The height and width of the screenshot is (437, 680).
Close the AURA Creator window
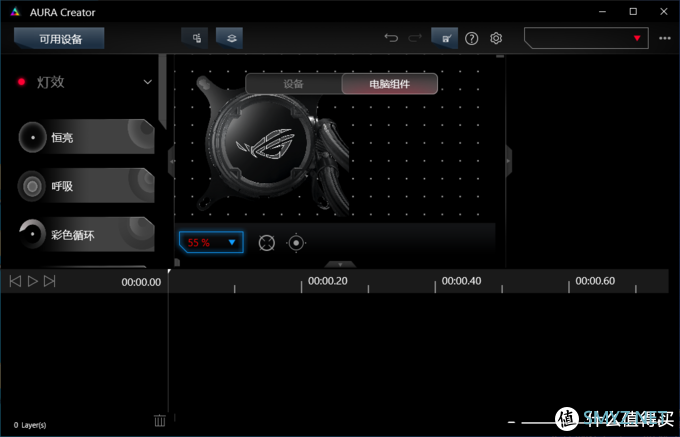(x=664, y=12)
